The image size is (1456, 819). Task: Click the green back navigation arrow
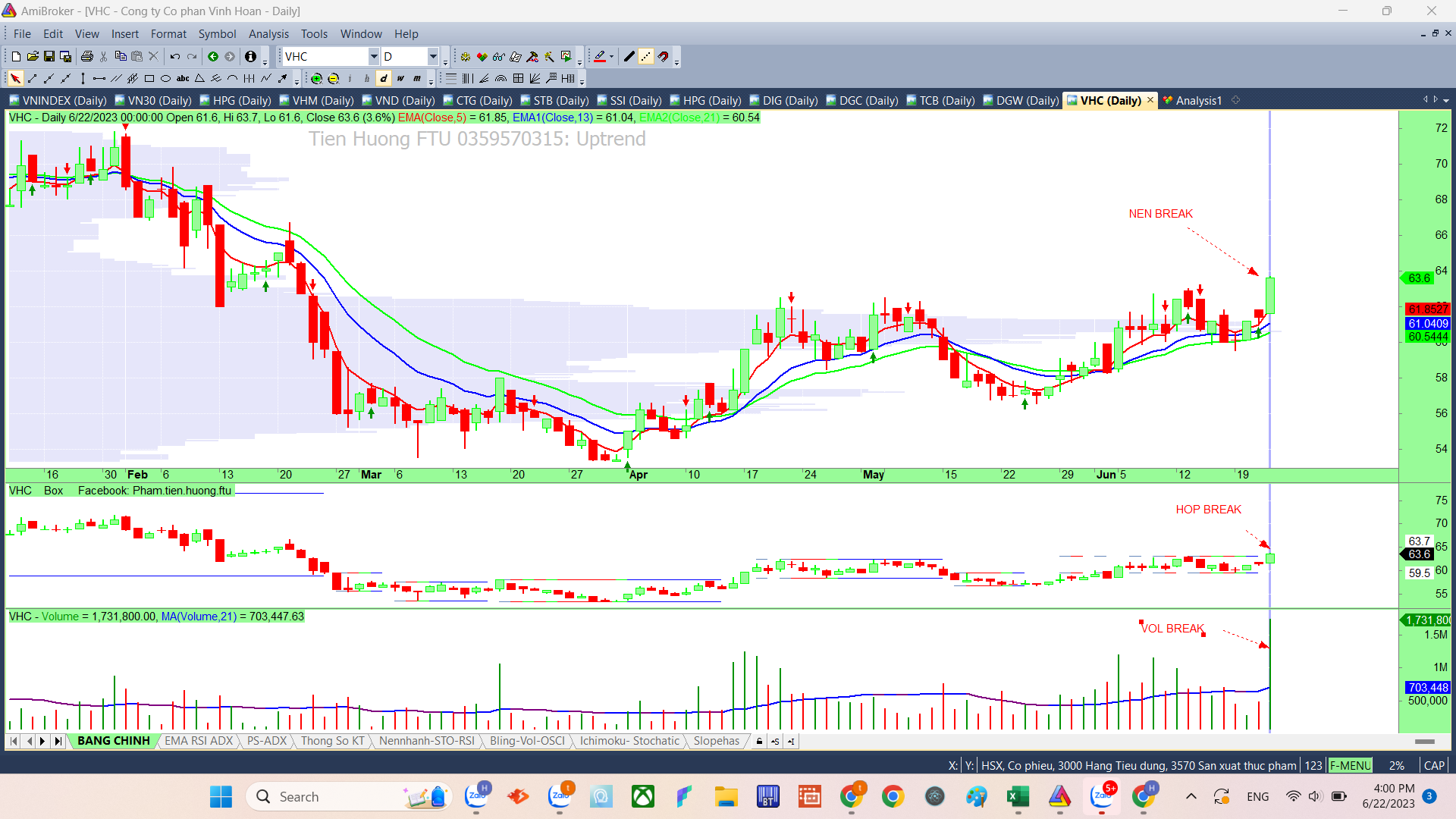[213, 56]
